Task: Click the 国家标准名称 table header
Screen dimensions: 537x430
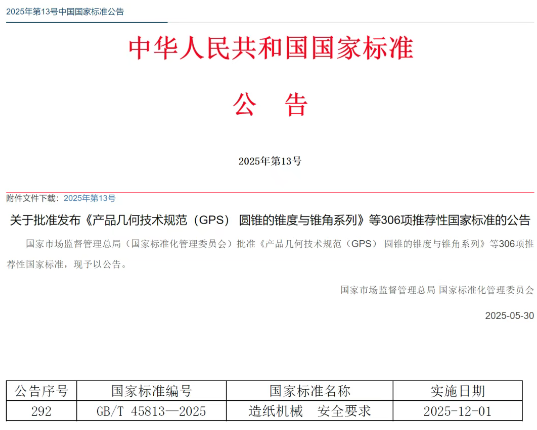Action: click(x=310, y=391)
